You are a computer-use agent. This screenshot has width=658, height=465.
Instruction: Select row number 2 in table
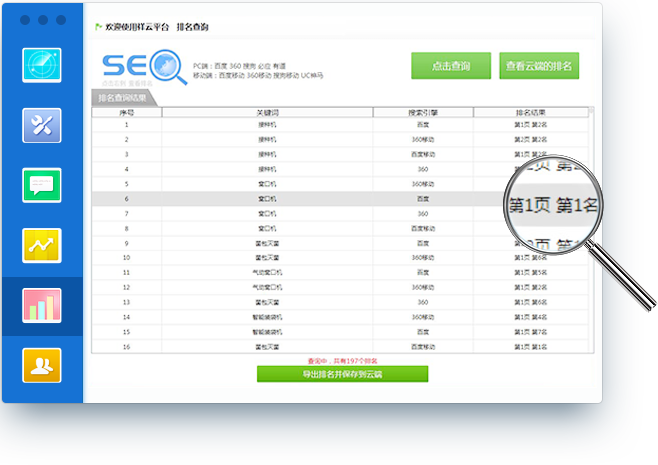point(340,139)
